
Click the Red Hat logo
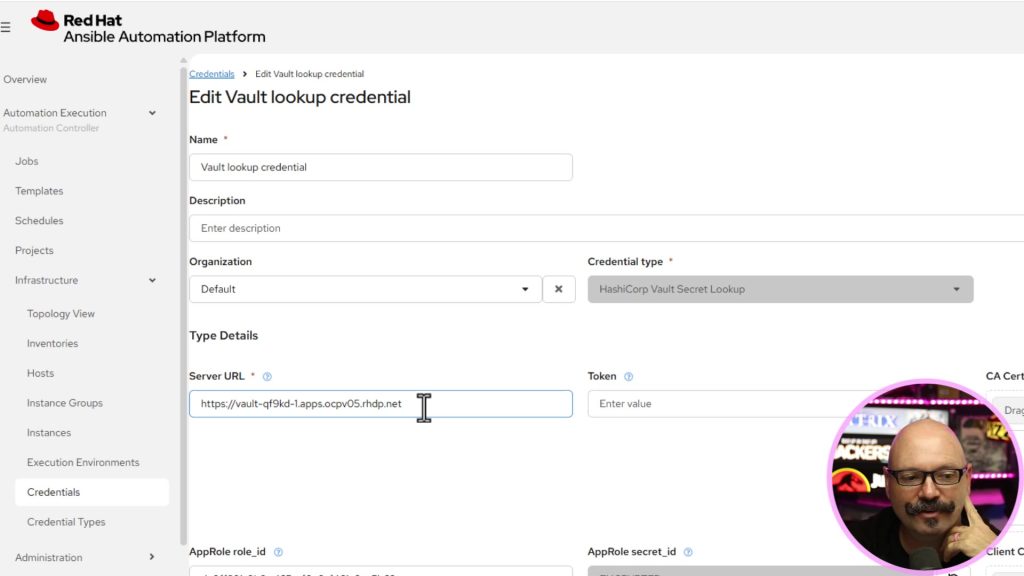(x=148, y=27)
